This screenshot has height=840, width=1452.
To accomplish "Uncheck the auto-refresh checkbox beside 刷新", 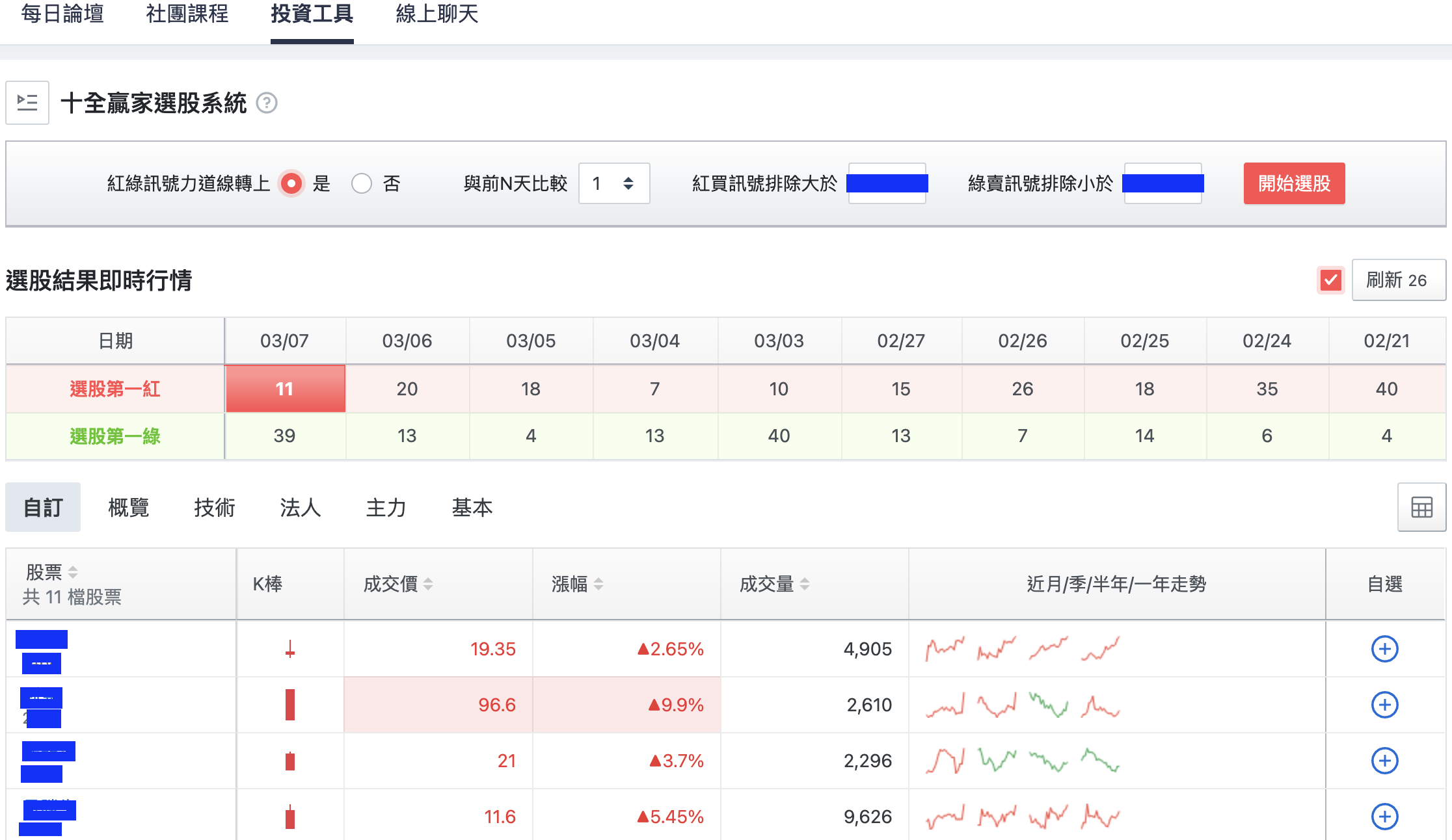I will [1330, 280].
